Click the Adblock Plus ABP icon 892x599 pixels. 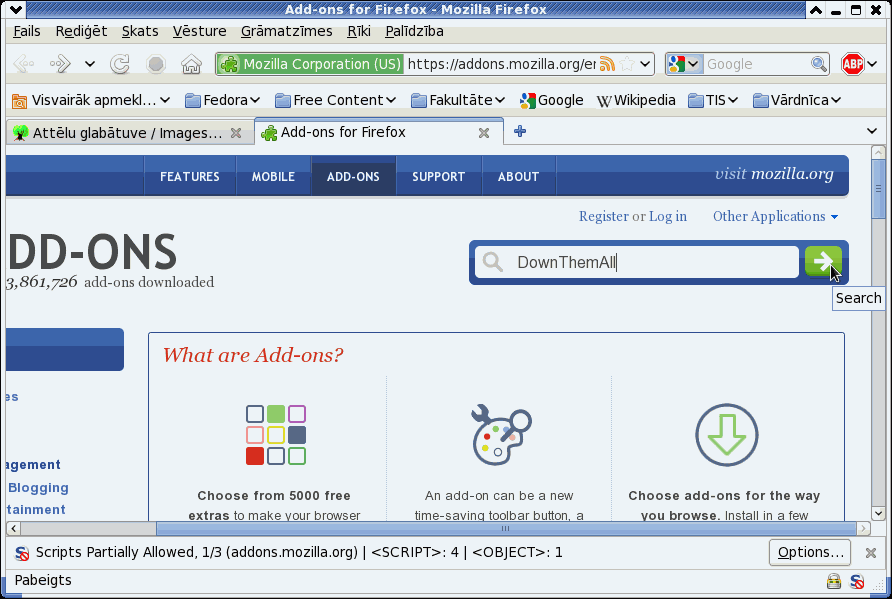[x=853, y=64]
